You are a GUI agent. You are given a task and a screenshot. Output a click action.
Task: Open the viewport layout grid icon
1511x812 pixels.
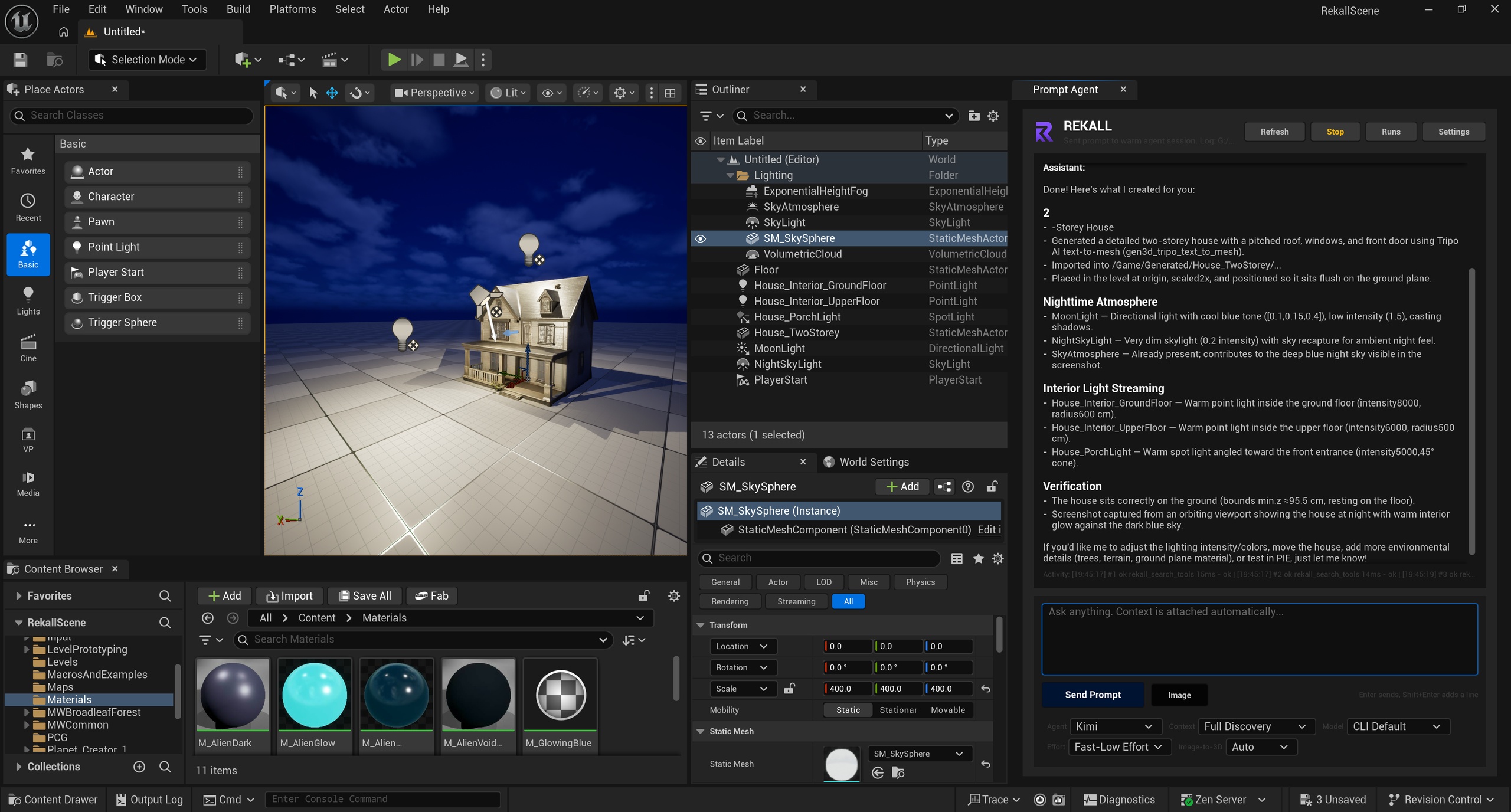click(x=670, y=93)
